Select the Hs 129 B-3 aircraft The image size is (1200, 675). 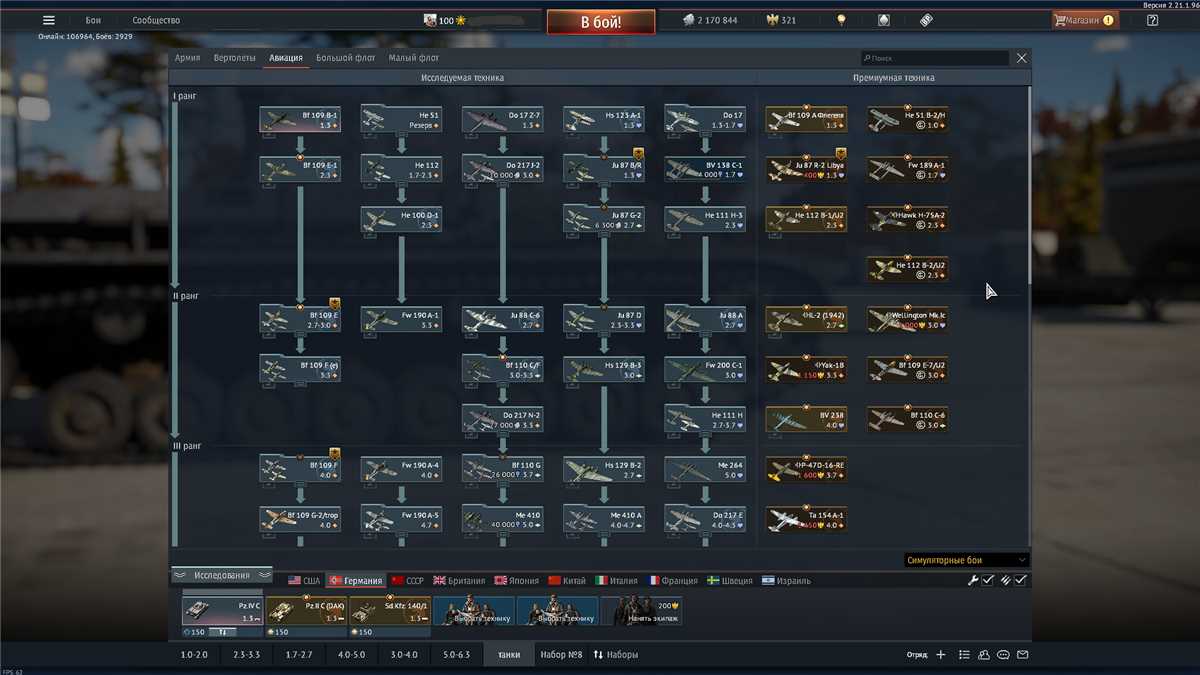tap(603, 370)
